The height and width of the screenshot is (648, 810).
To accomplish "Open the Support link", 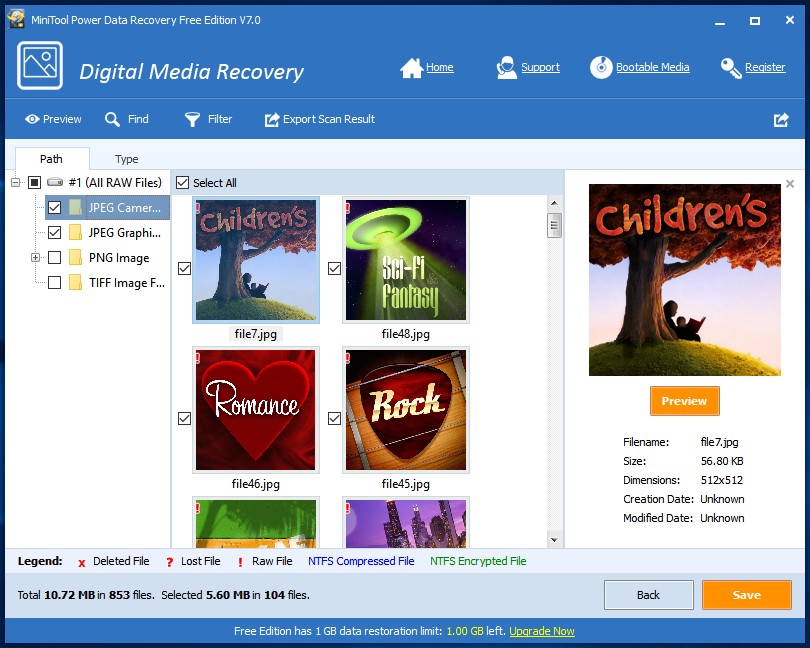I will point(540,67).
